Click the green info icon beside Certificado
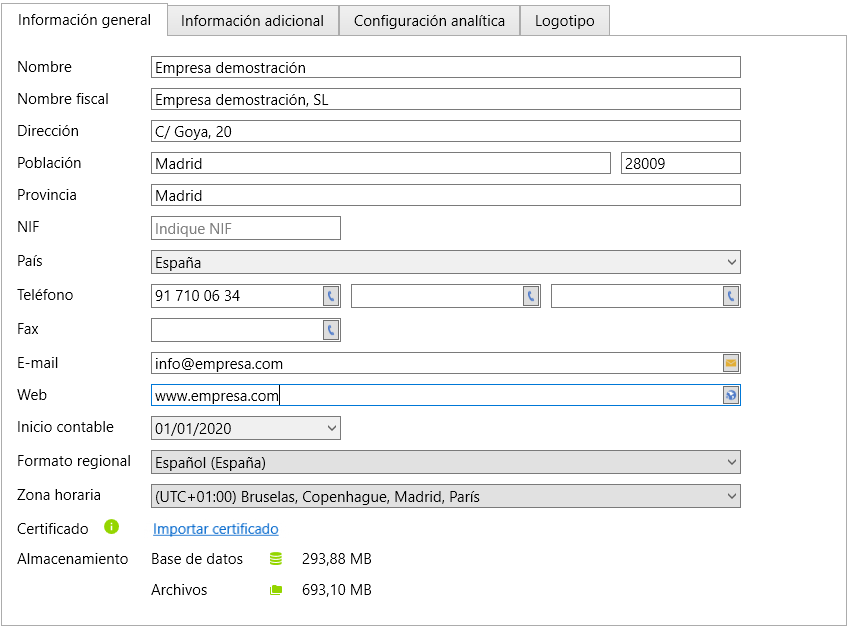The width and height of the screenshot is (848, 626). 112,527
